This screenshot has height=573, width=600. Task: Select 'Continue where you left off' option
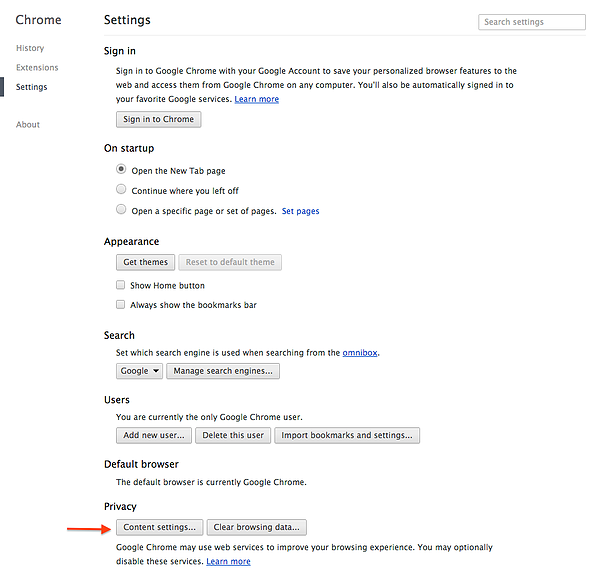(x=122, y=190)
